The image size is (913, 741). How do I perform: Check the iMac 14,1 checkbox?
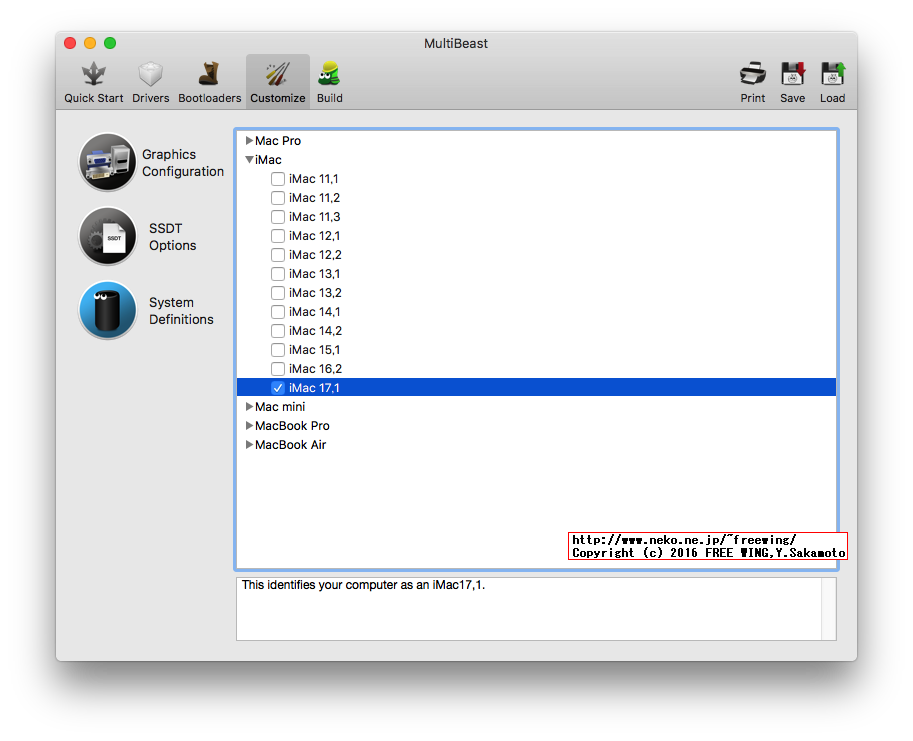tap(278, 312)
